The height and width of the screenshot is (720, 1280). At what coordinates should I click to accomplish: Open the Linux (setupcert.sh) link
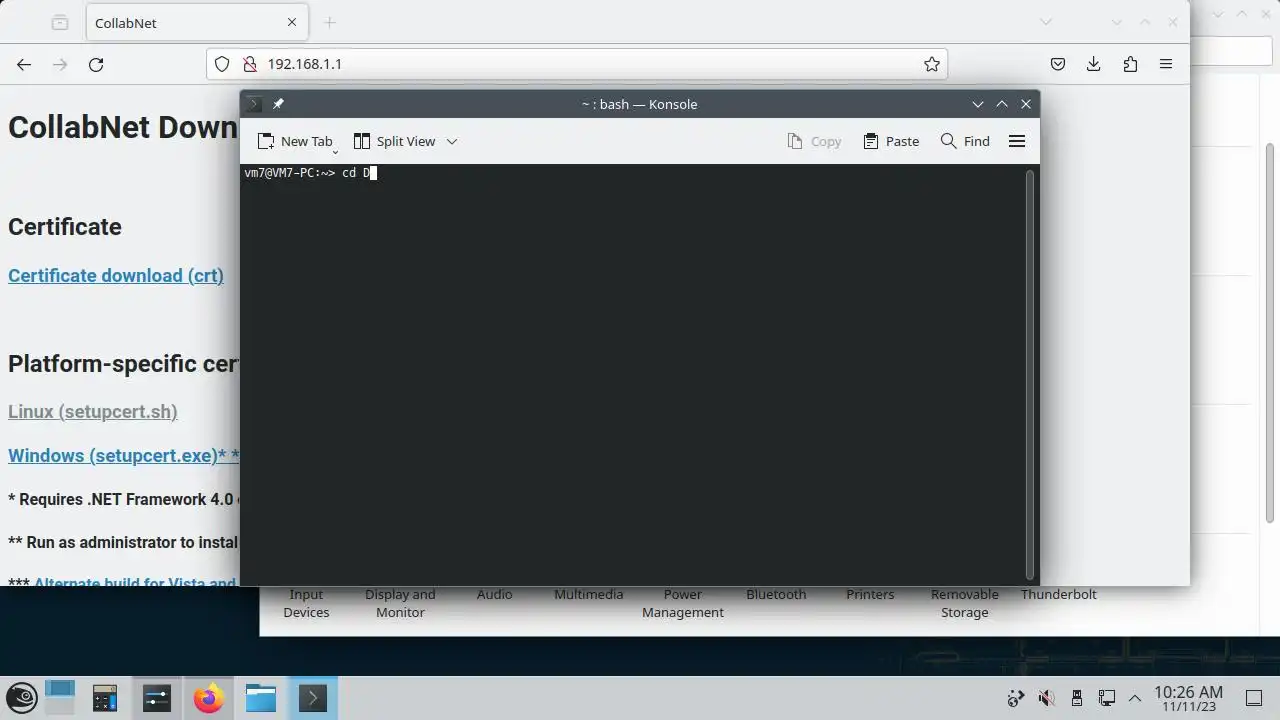point(93,411)
